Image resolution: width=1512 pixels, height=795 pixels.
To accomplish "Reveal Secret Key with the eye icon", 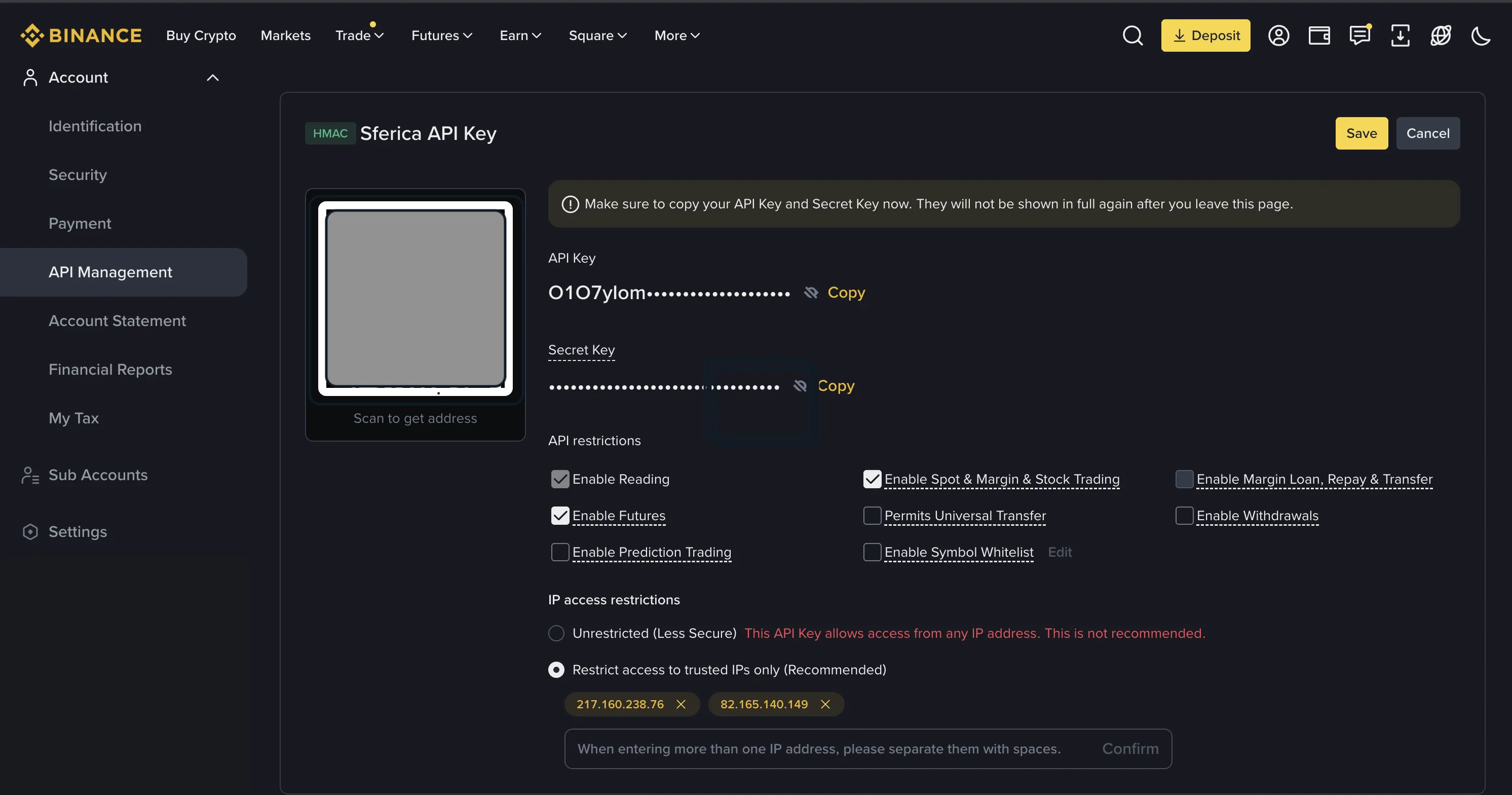I will [x=800, y=386].
